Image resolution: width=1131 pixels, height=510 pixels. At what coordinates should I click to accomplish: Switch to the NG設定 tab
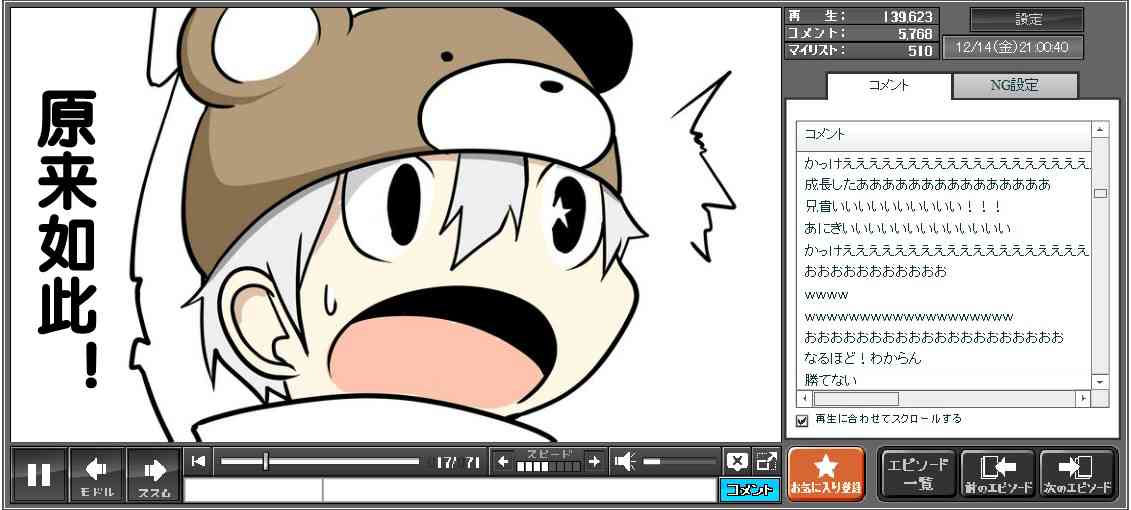coord(1014,86)
